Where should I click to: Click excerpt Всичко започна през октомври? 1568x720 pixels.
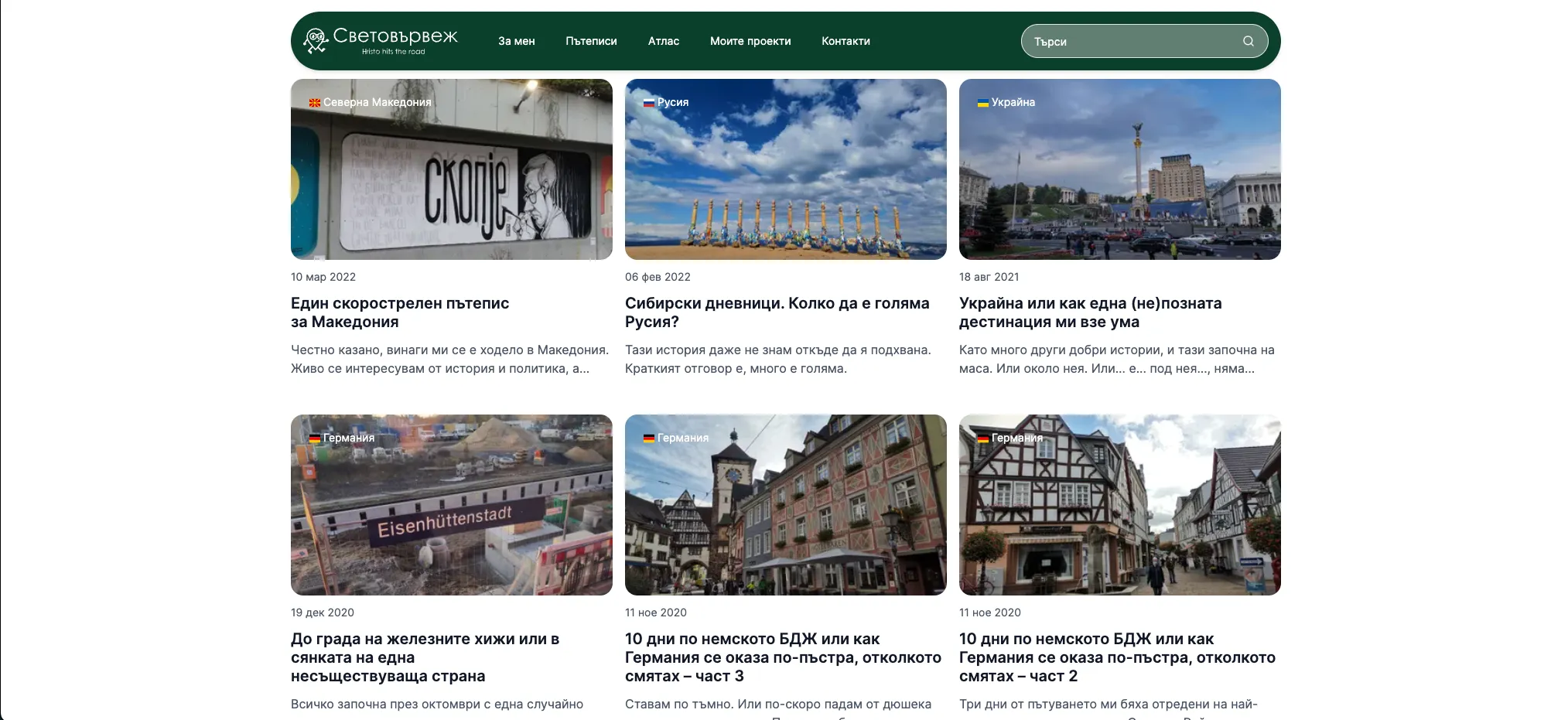tap(437, 705)
